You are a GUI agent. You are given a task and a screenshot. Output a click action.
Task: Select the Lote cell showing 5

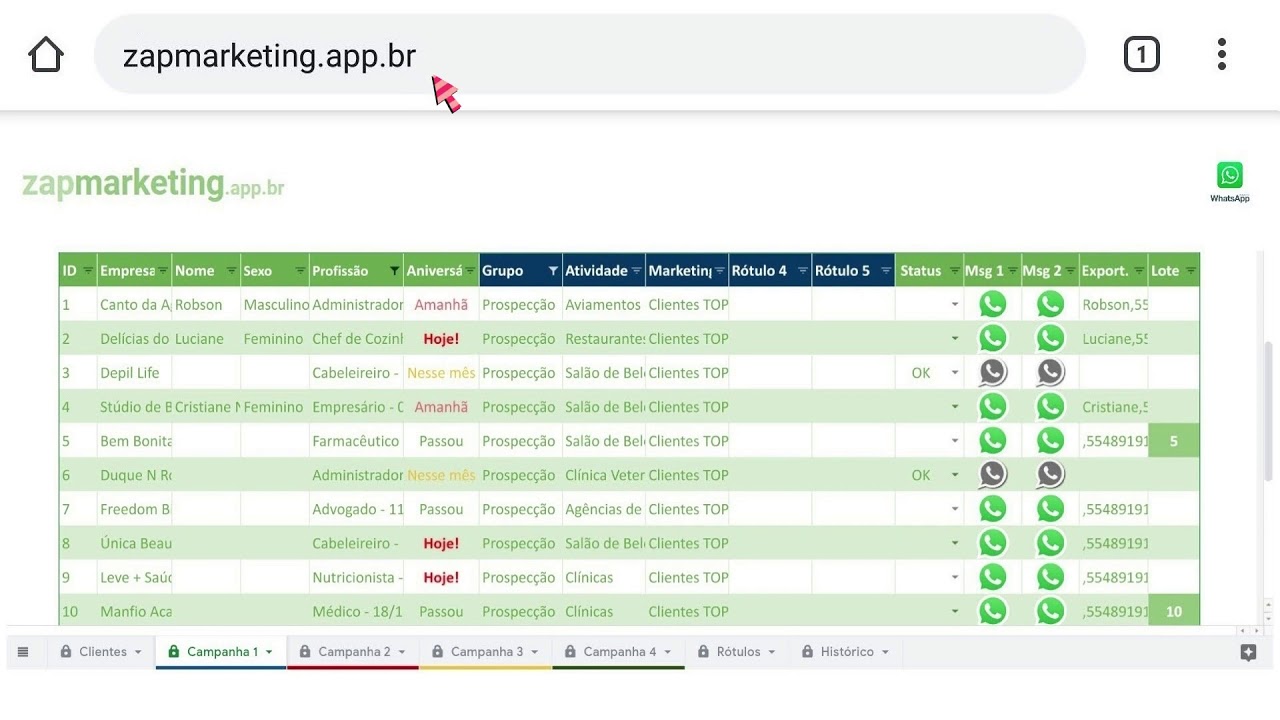(x=1174, y=441)
